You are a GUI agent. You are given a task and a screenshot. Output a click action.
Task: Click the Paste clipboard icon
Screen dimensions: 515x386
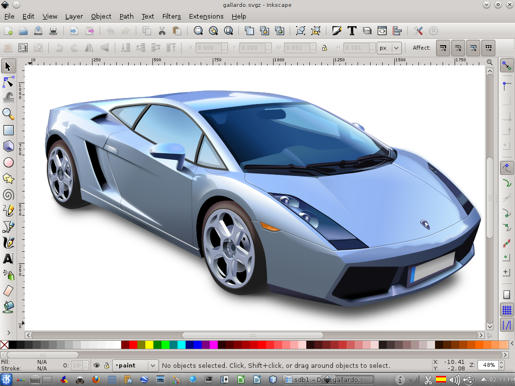(177, 31)
